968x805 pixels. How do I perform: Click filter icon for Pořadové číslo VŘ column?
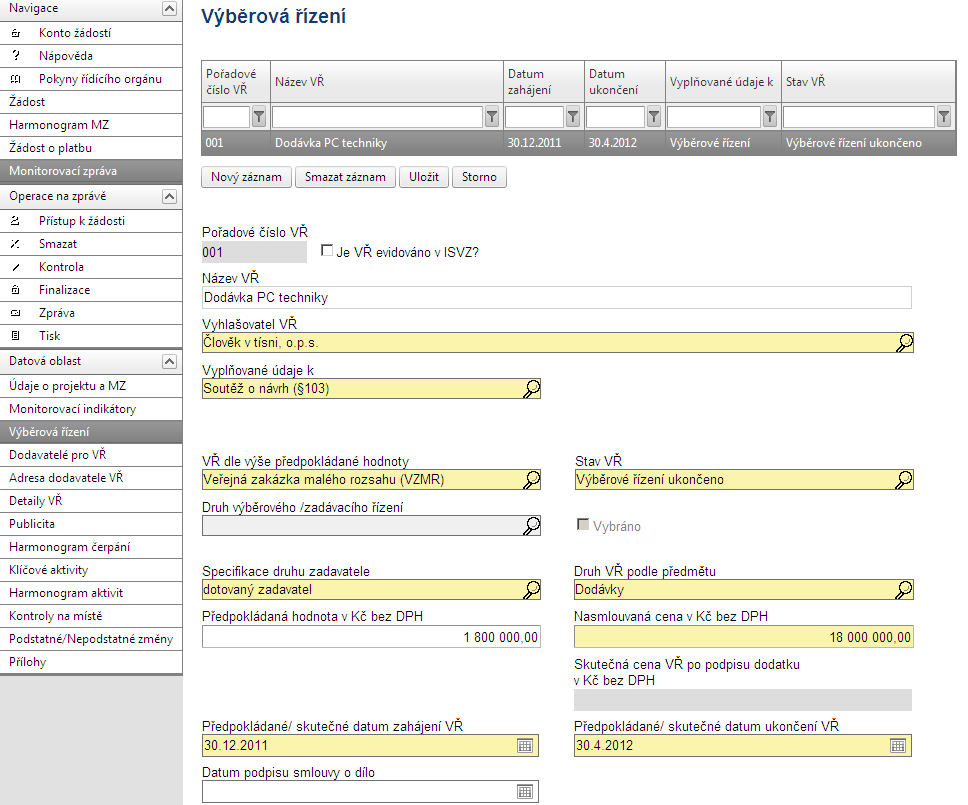coord(259,116)
